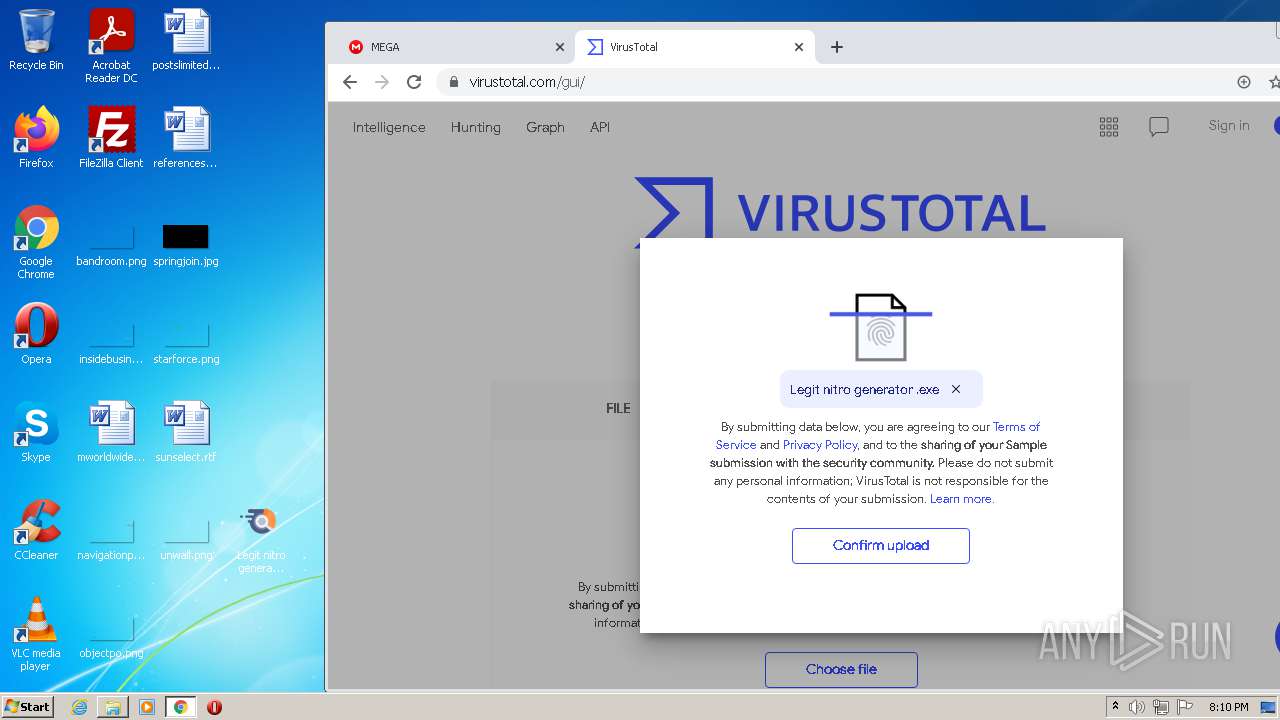Open postslimited Word document icon
Viewport: 1280px width, 720px height.
(186, 40)
